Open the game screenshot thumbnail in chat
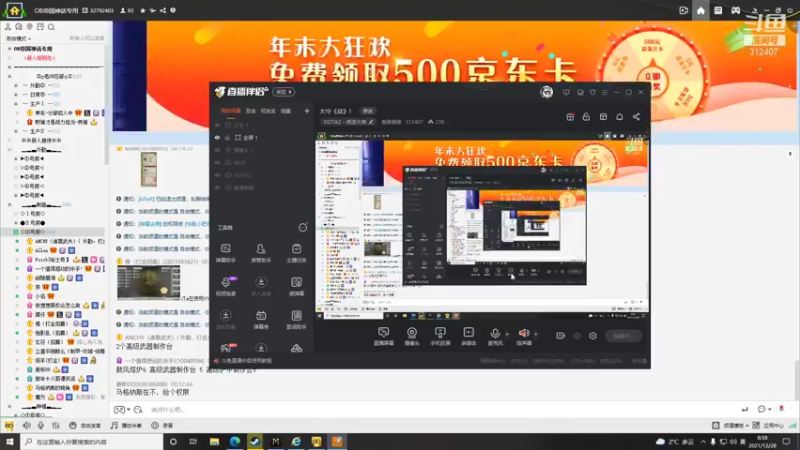Image resolution: width=800 pixels, height=450 pixels. [148, 282]
